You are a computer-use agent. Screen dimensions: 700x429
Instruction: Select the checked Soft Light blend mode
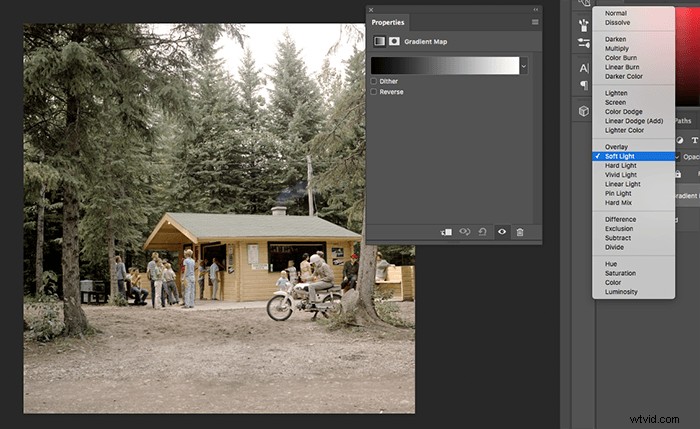[x=633, y=156]
